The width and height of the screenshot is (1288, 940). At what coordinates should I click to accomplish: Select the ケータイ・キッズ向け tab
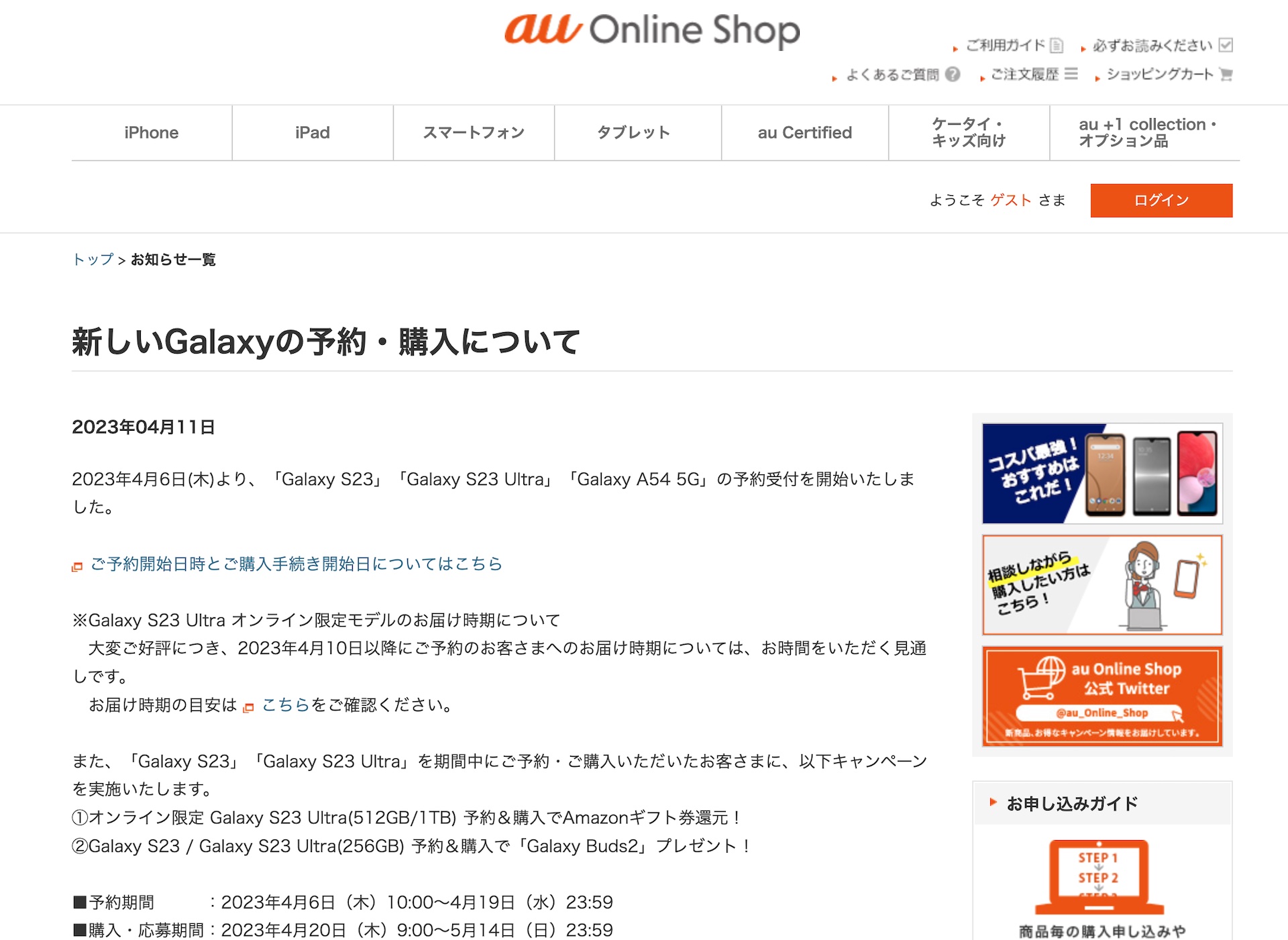click(969, 132)
